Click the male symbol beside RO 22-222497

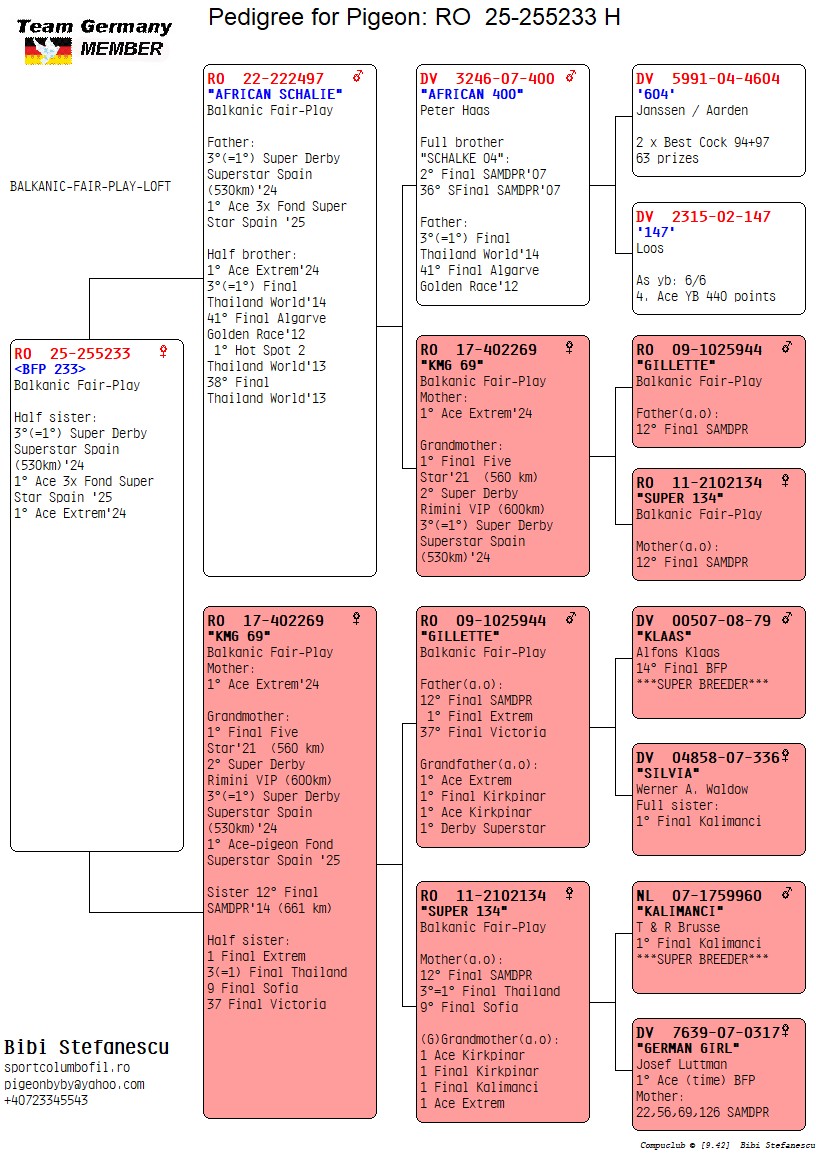coord(358,77)
